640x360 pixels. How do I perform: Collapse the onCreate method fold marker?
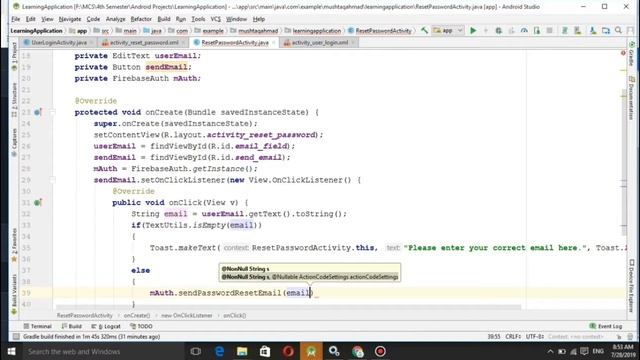pos(53,112)
